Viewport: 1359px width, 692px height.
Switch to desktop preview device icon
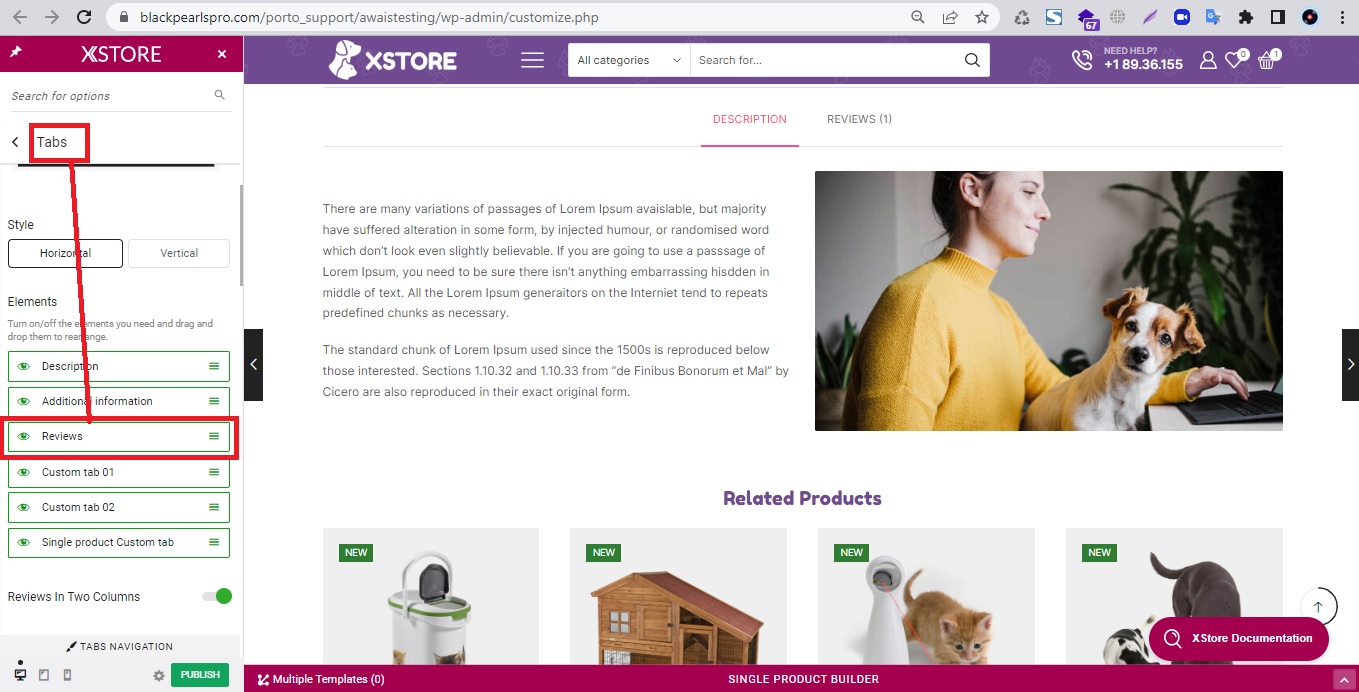tap(20, 675)
